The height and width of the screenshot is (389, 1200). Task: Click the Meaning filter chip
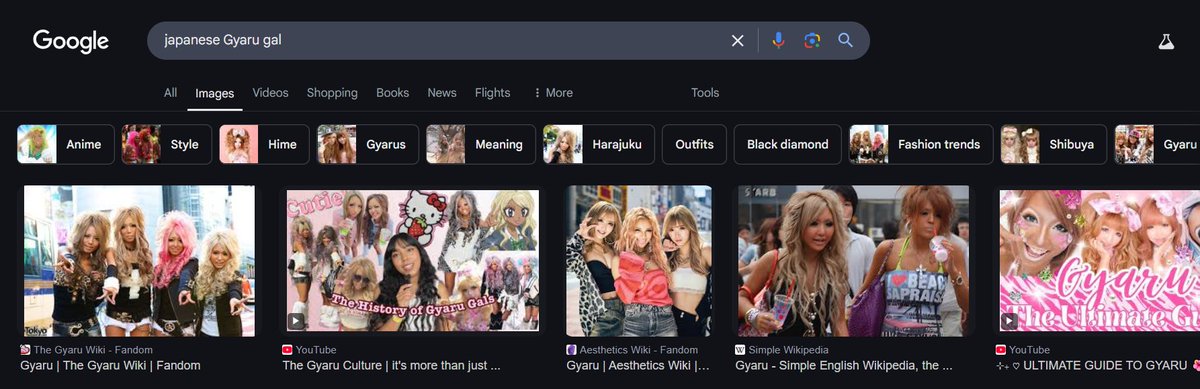point(480,144)
